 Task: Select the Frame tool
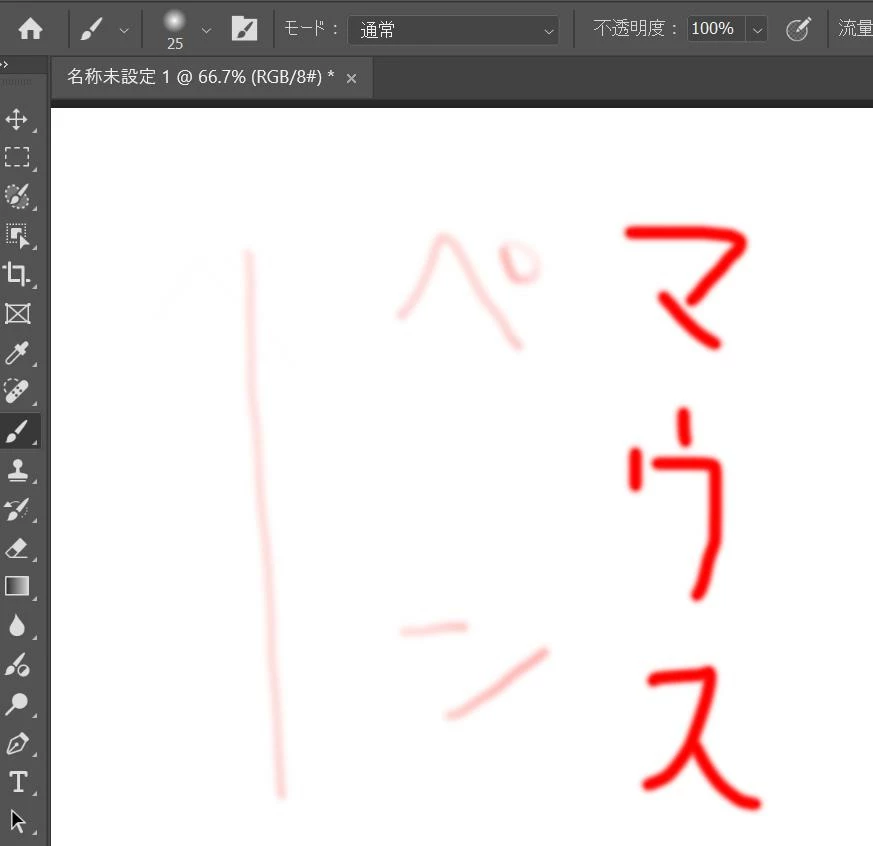17,314
